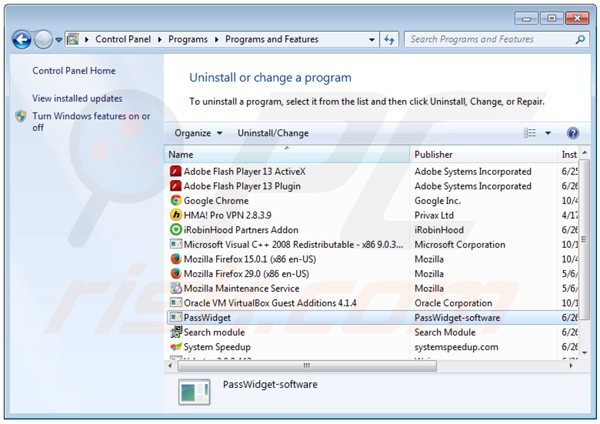Sort by the Name column header

pyautogui.click(x=288, y=155)
